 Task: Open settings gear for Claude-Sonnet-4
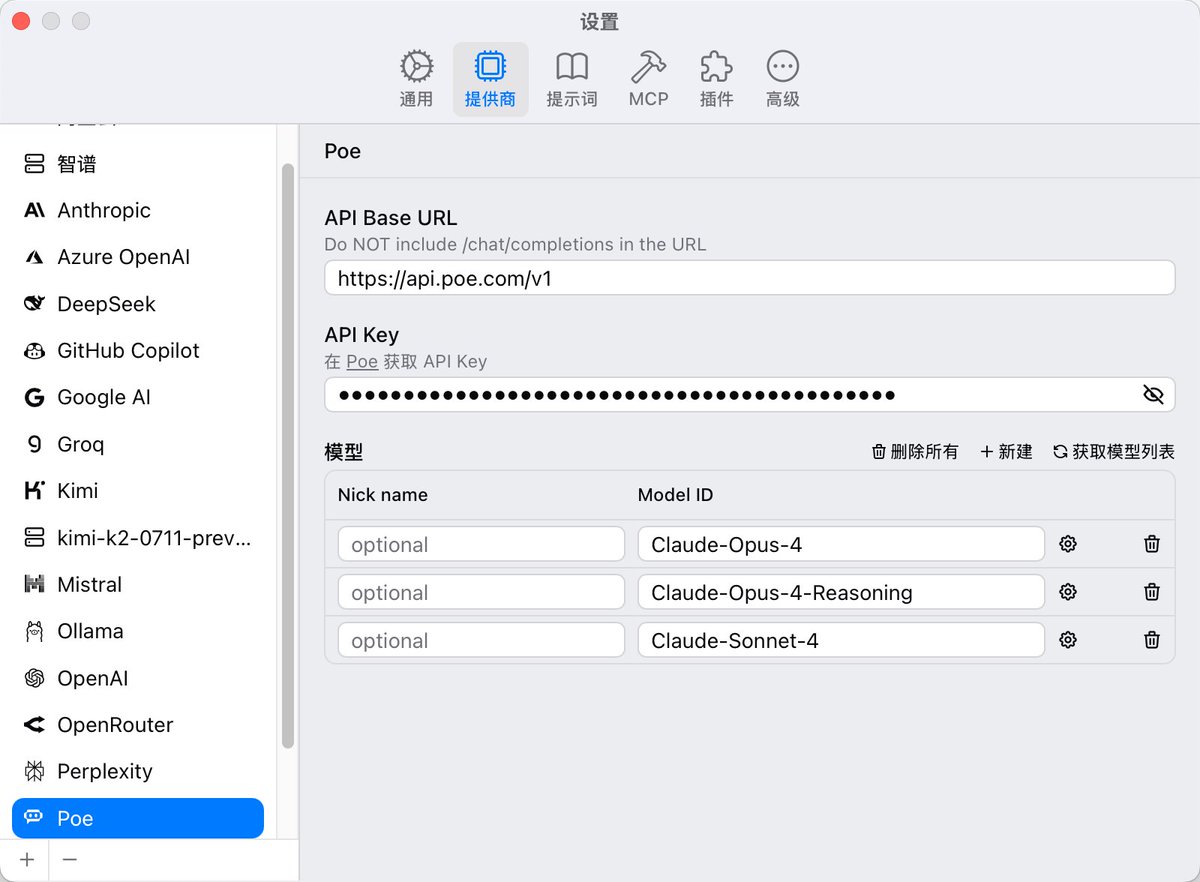tap(1068, 640)
